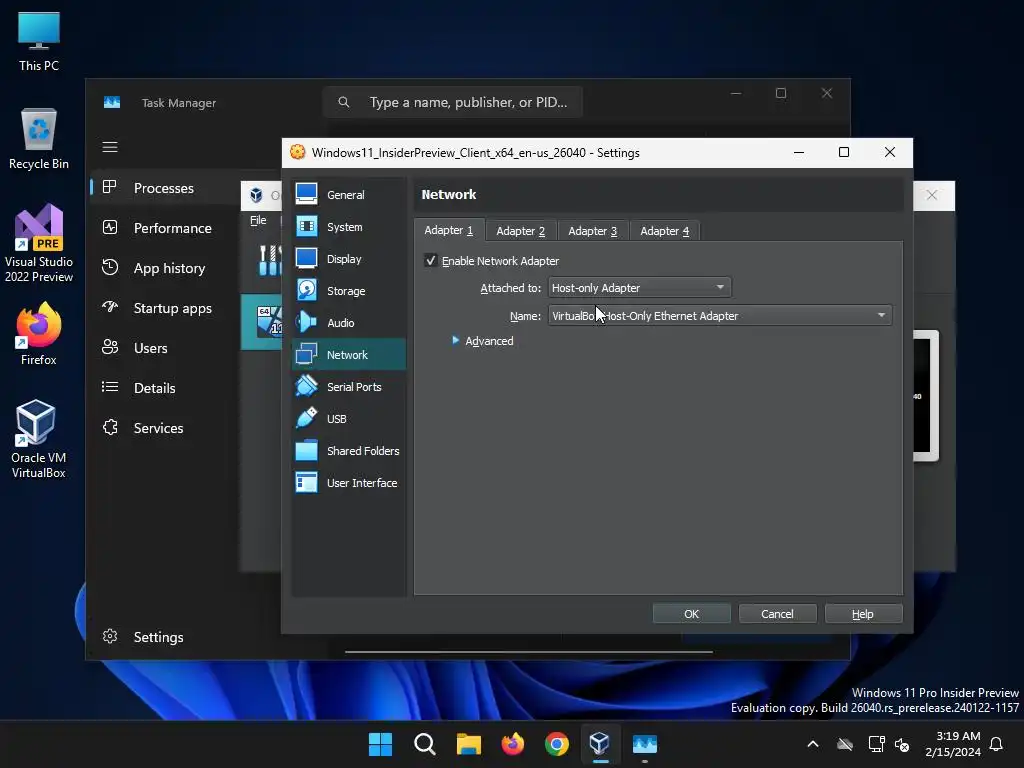Click the 3:19 AM clock in taskbar
The width and height of the screenshot is (1024, 768).
pos(953,744)
